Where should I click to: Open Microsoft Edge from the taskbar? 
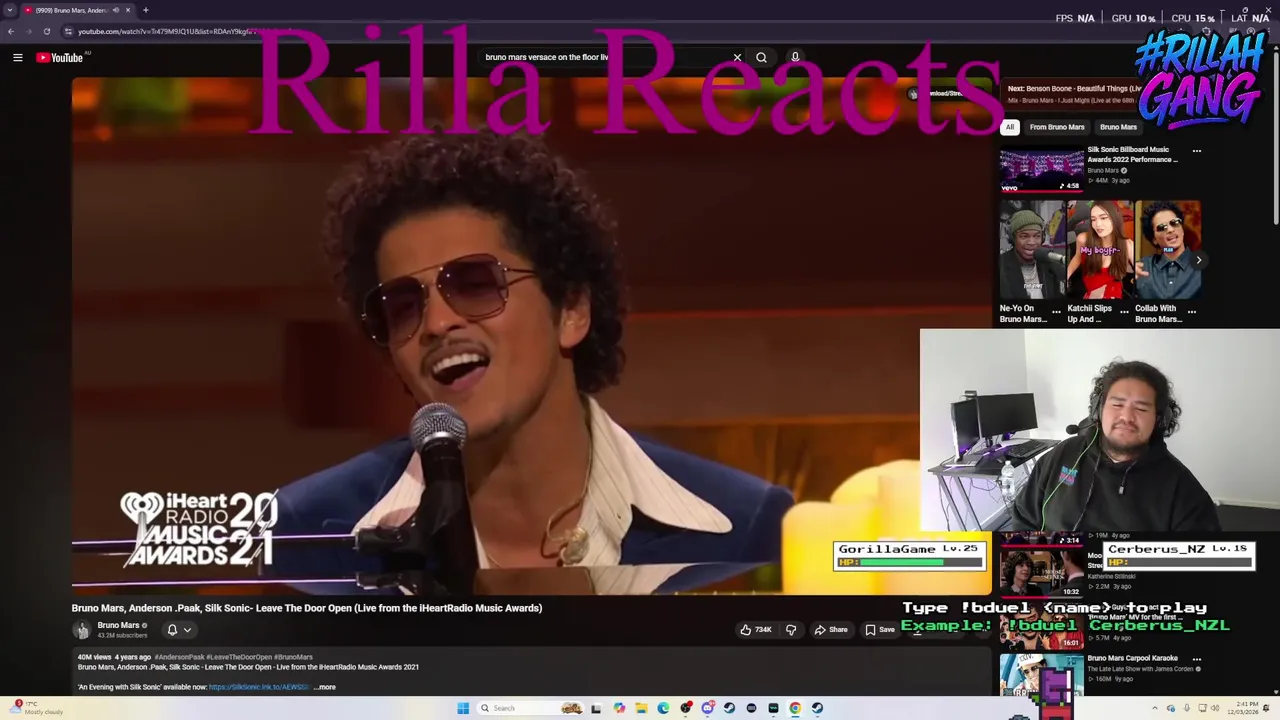tap(663, 708)
